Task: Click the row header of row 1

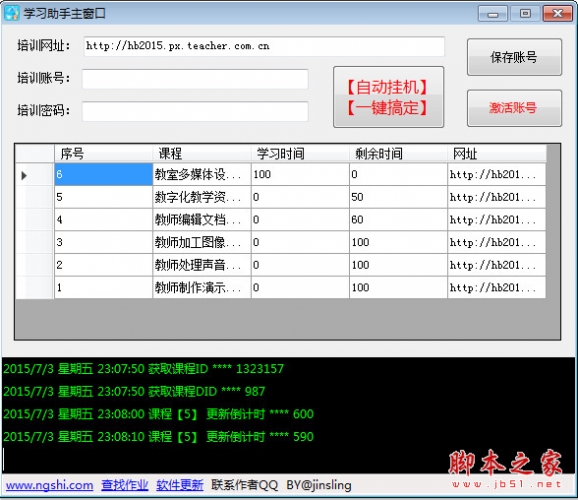Action: coord(35,287)
